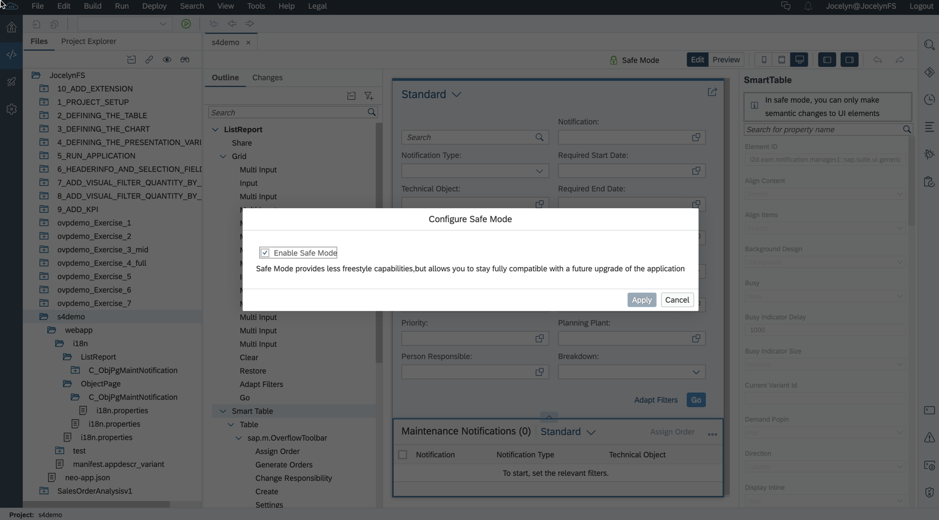
Task: Open the table's Standard variant dropdown
Action: tap(591, 432)
